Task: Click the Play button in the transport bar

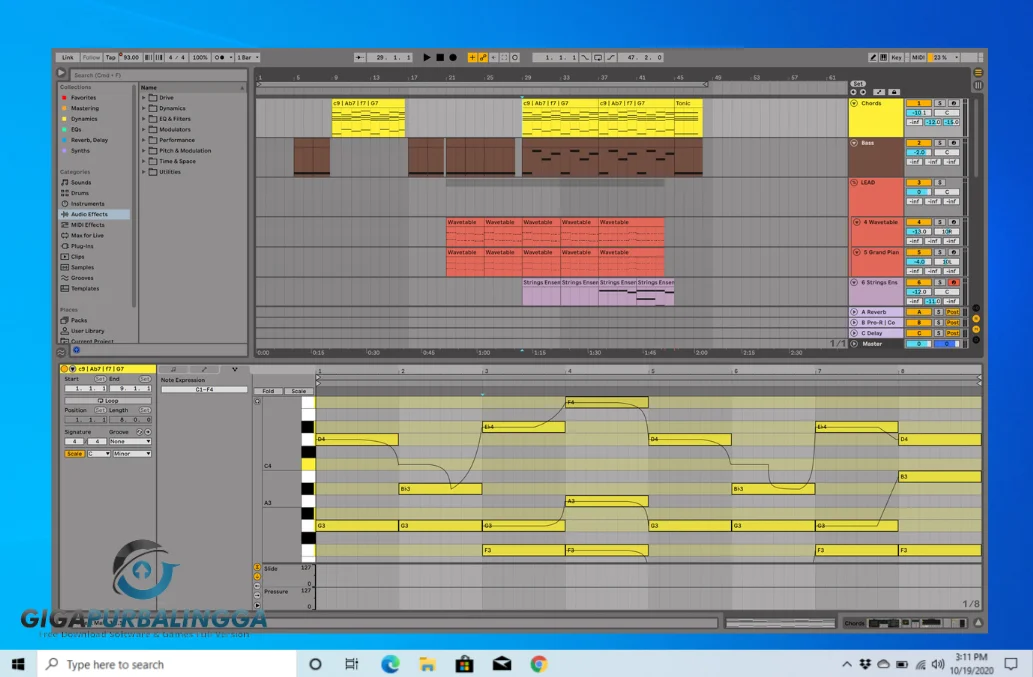Action: tap(426, 57)
